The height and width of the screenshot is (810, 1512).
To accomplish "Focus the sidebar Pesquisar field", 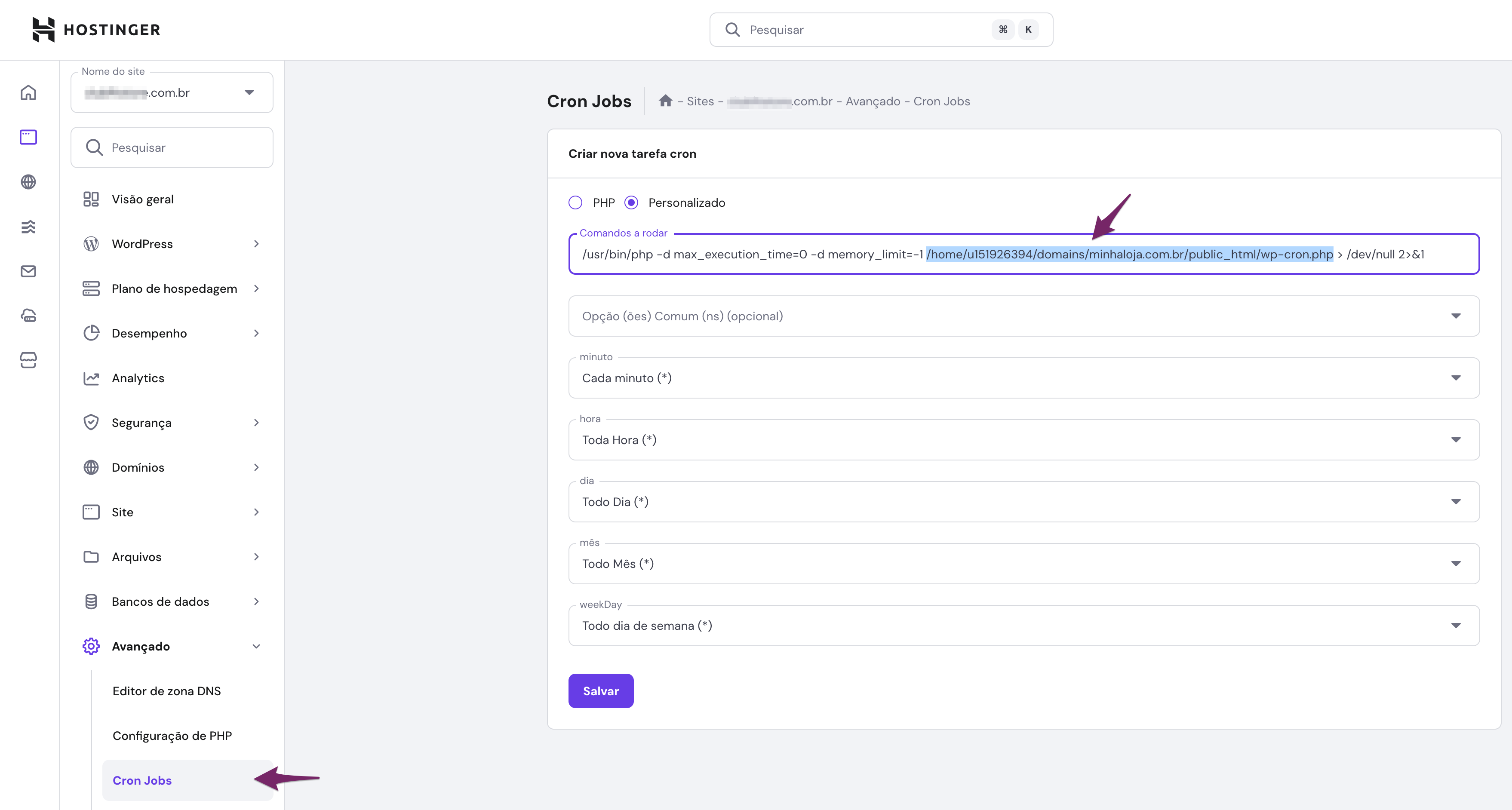I will (x=172, y=147).
